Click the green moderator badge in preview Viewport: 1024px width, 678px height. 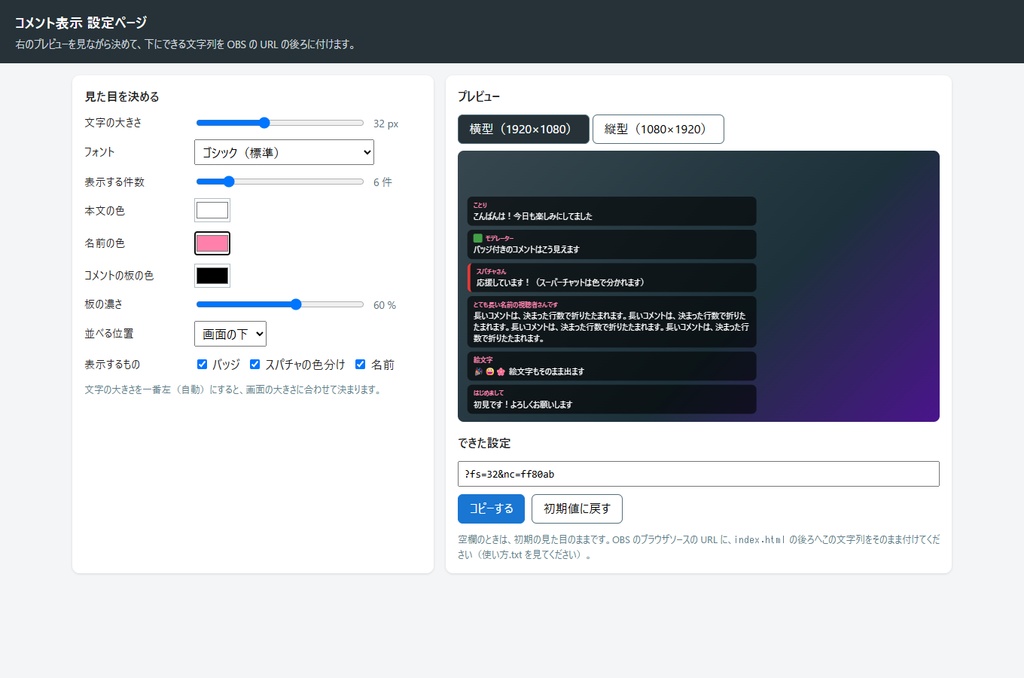click(x=478, y=238)
